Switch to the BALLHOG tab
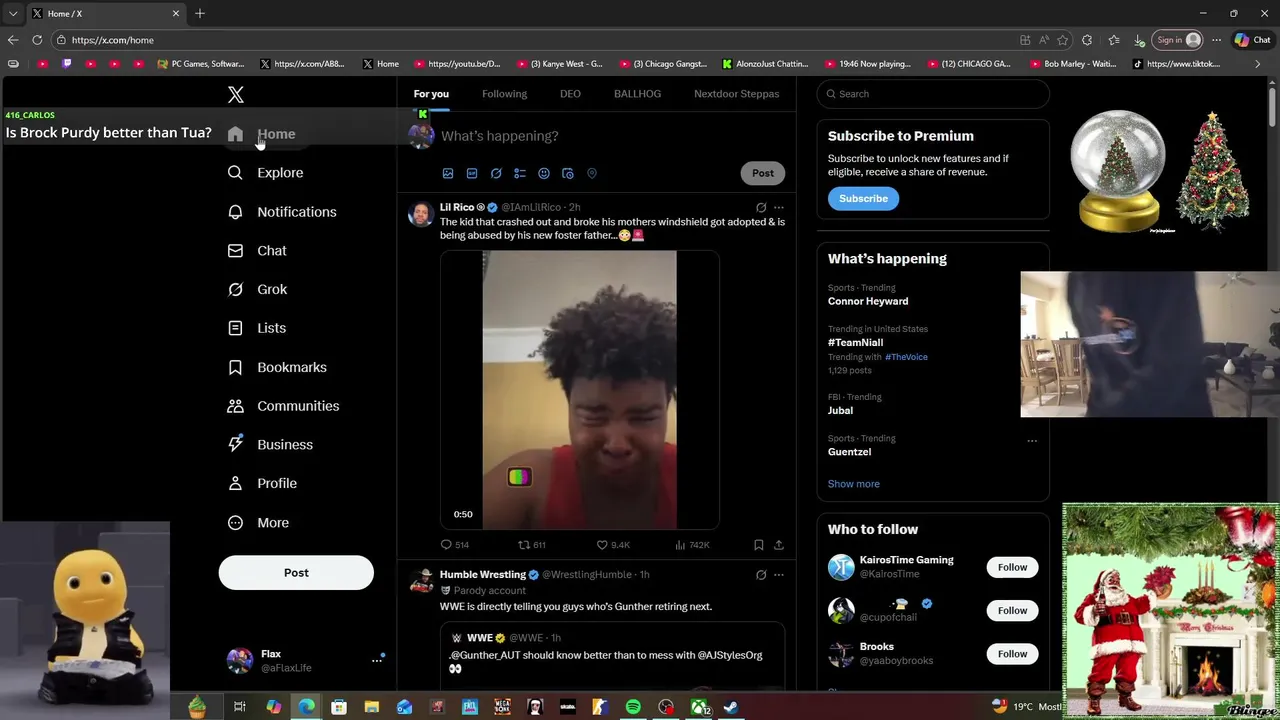 coord(637,94)
